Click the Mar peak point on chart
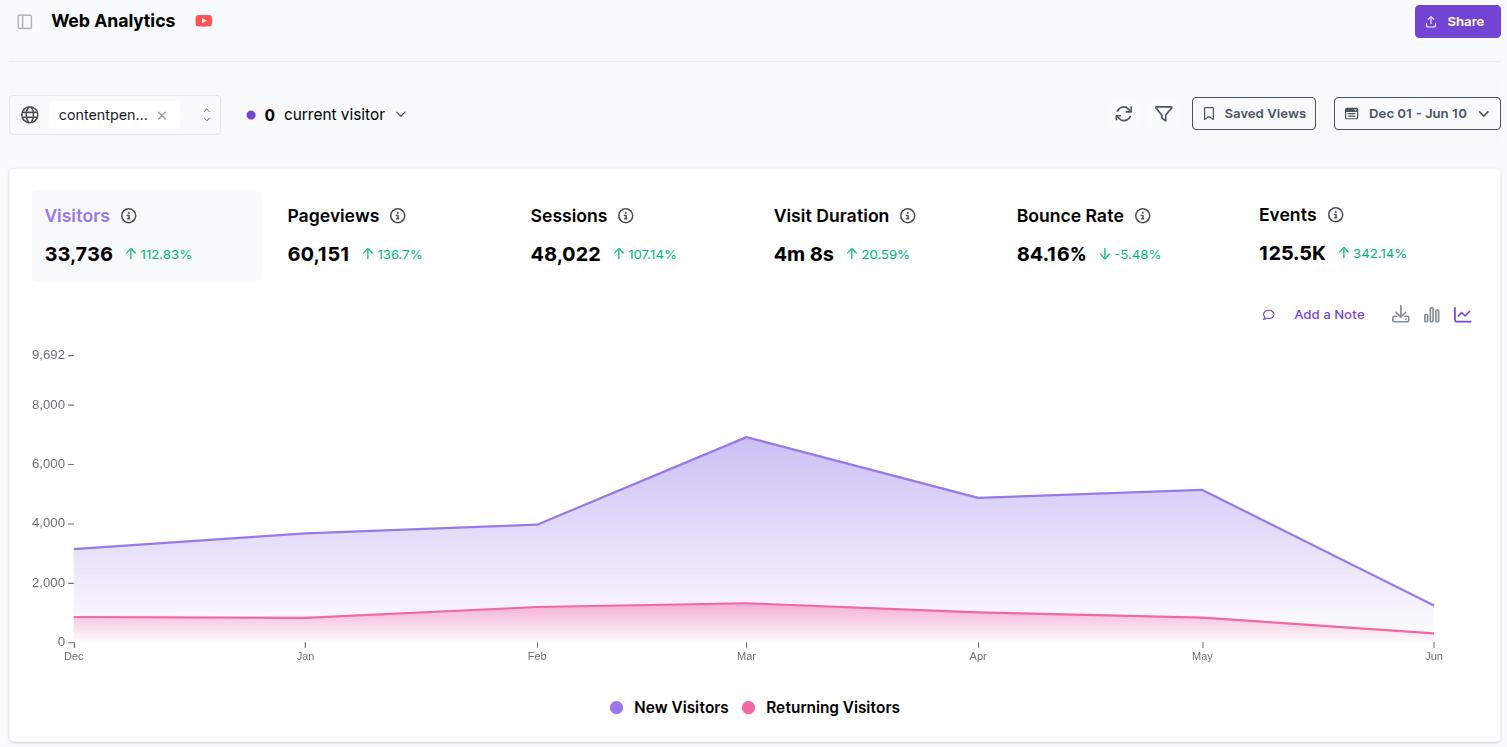The width and height of the screenshot is (1507, 747). click(746, 437)
